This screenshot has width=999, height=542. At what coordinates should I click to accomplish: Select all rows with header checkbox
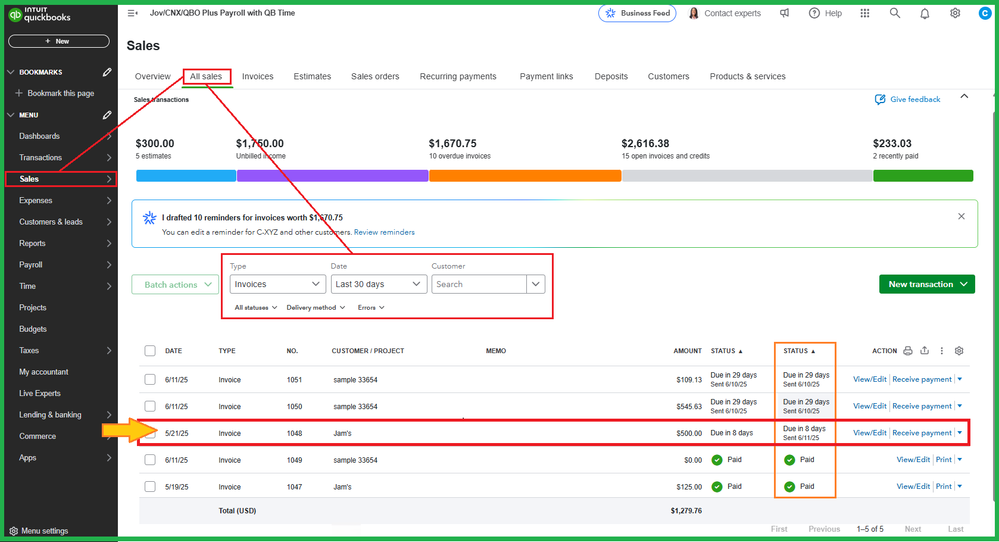tap(150, 350)
